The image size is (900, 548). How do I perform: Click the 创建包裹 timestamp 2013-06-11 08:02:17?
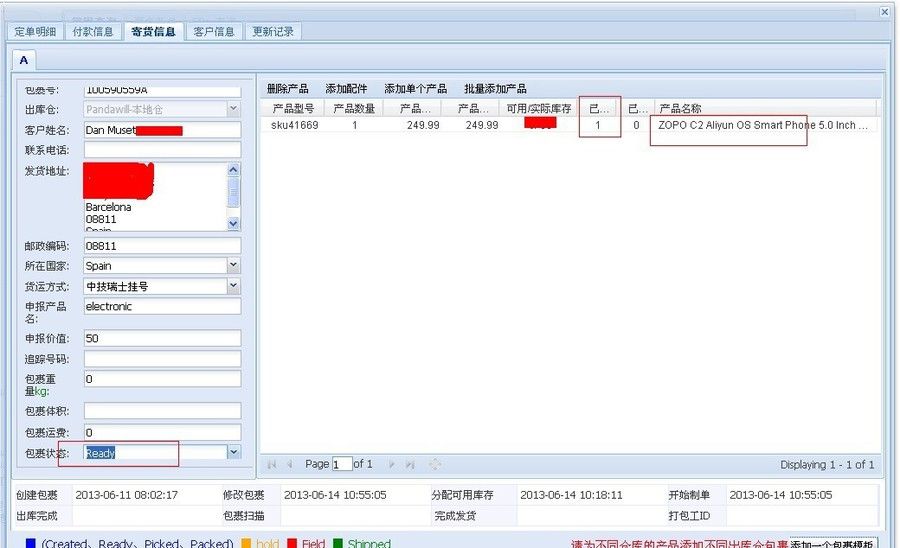[x=127, y=495]
